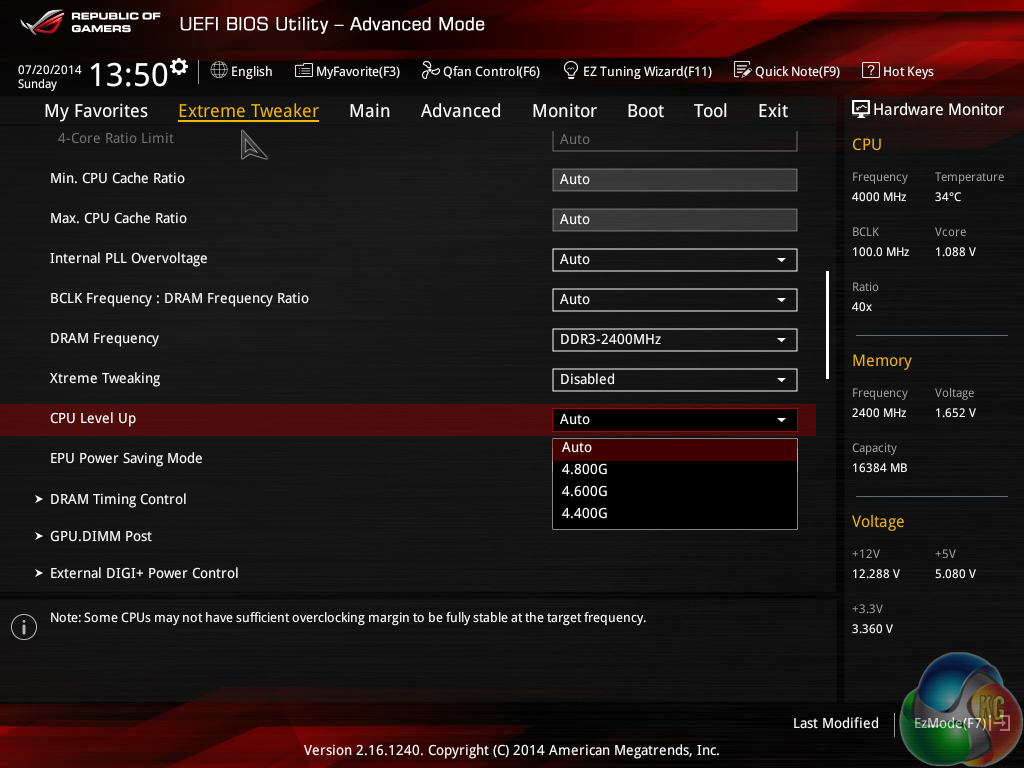Screen dimensions: 1024x768
Task: Open MyFavorite(F3) list icon
Action: (x=303, y=71)
